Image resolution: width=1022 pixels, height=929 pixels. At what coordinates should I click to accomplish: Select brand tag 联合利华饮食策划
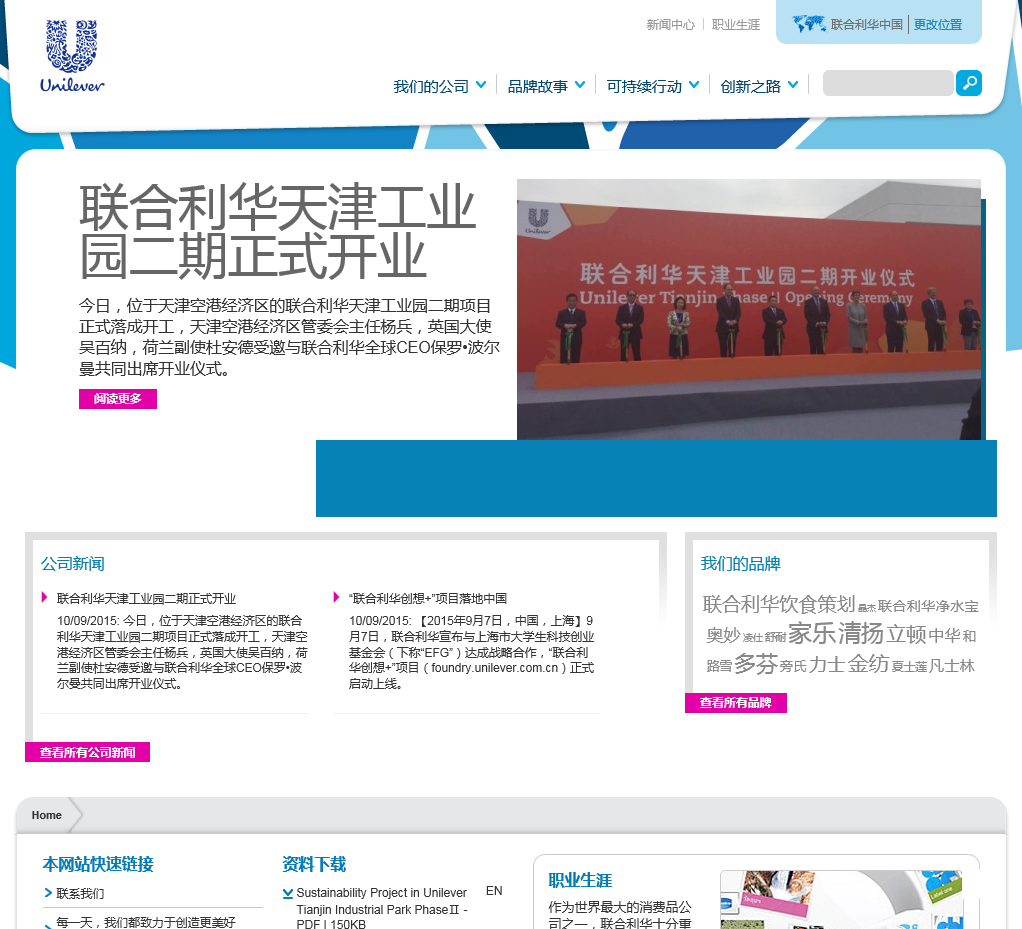point(778,604)
